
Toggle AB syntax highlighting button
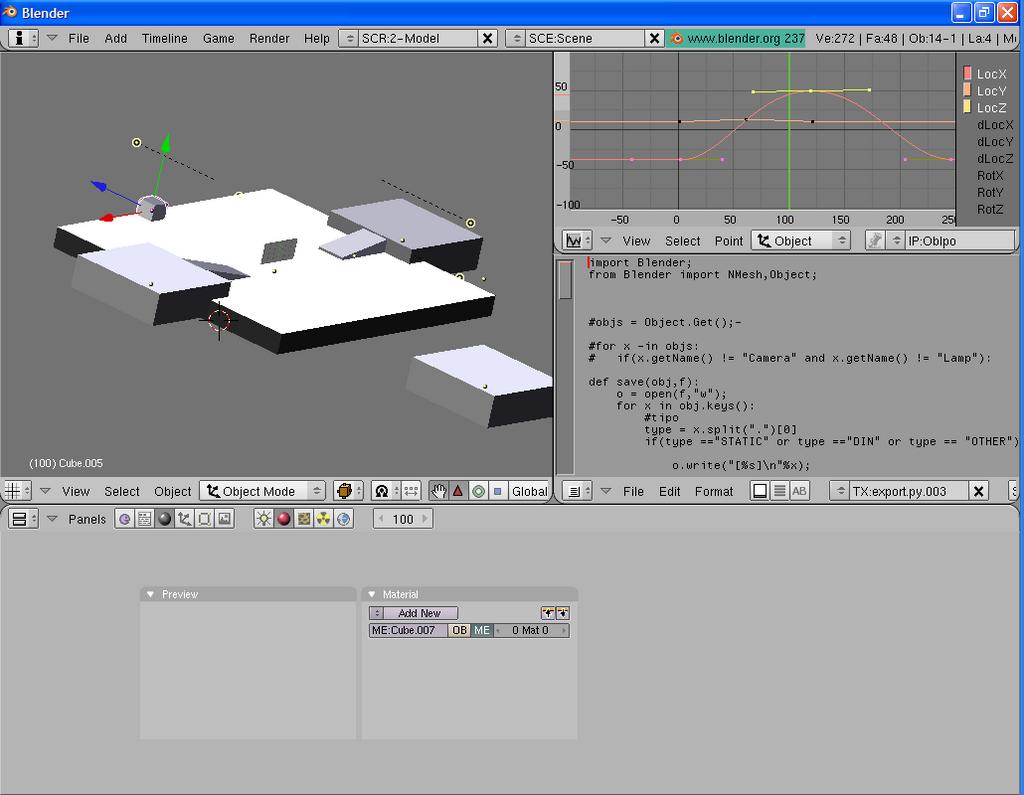(x=799, y=491)
